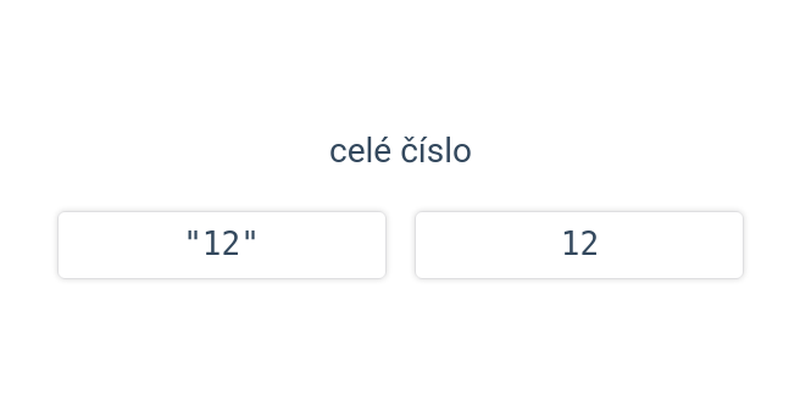
Task: Click the answer button showing "12" in quotes
Action: [222, 244]
